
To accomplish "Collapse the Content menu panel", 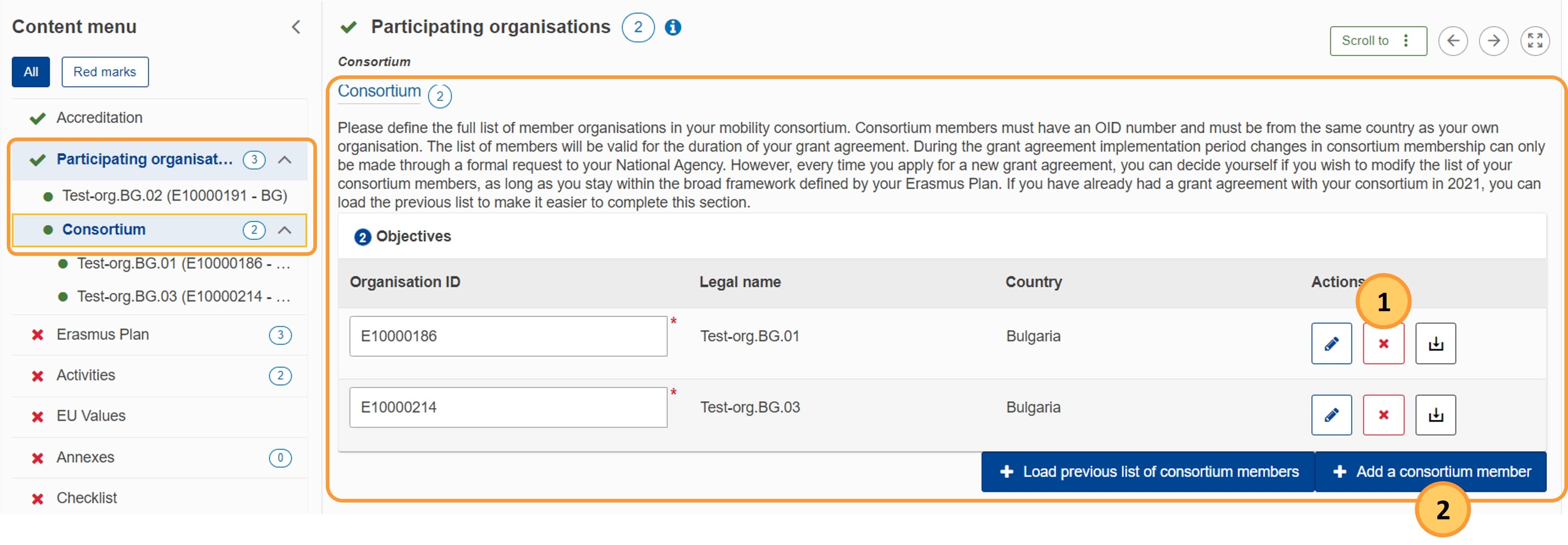I will point(296,27).
